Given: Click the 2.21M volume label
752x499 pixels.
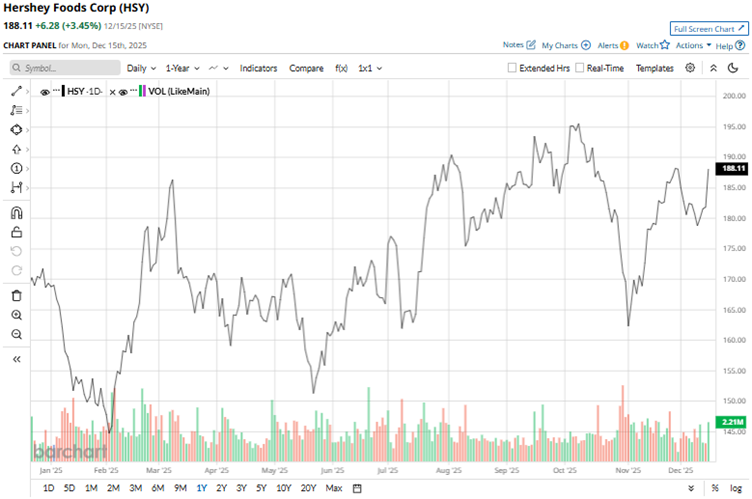Looking at the screenshot, I should point(732,422).
